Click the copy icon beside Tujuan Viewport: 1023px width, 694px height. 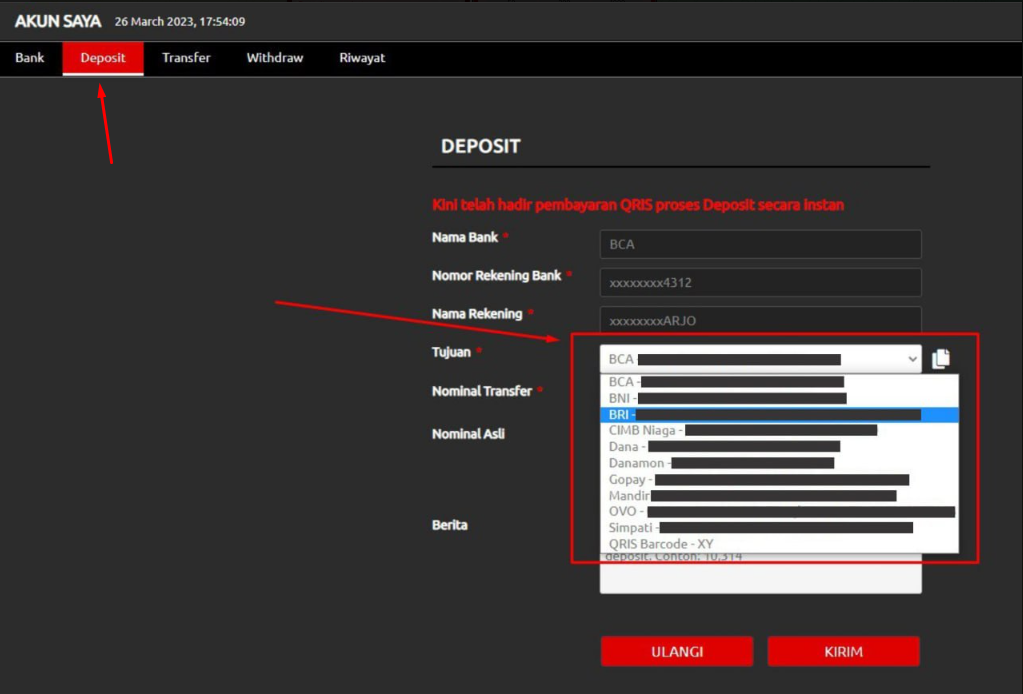pos(940,359)
